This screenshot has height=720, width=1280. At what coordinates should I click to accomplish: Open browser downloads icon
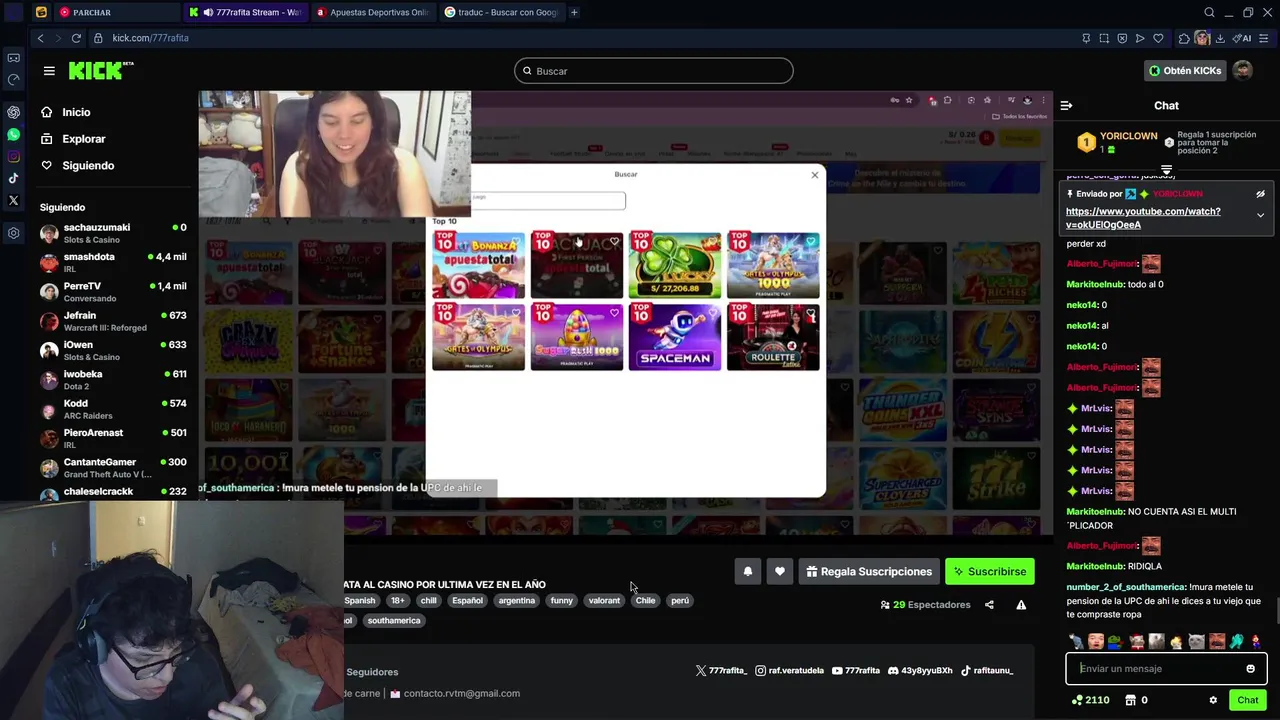[1221, 38]
